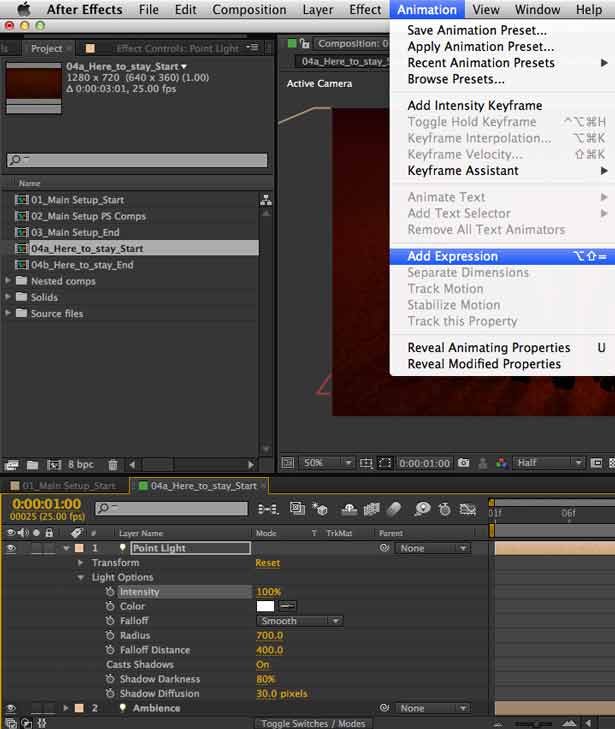Screen dimensions: 615x729
Task: Take a snapshot with camera icon
Action: coord(463,463)
